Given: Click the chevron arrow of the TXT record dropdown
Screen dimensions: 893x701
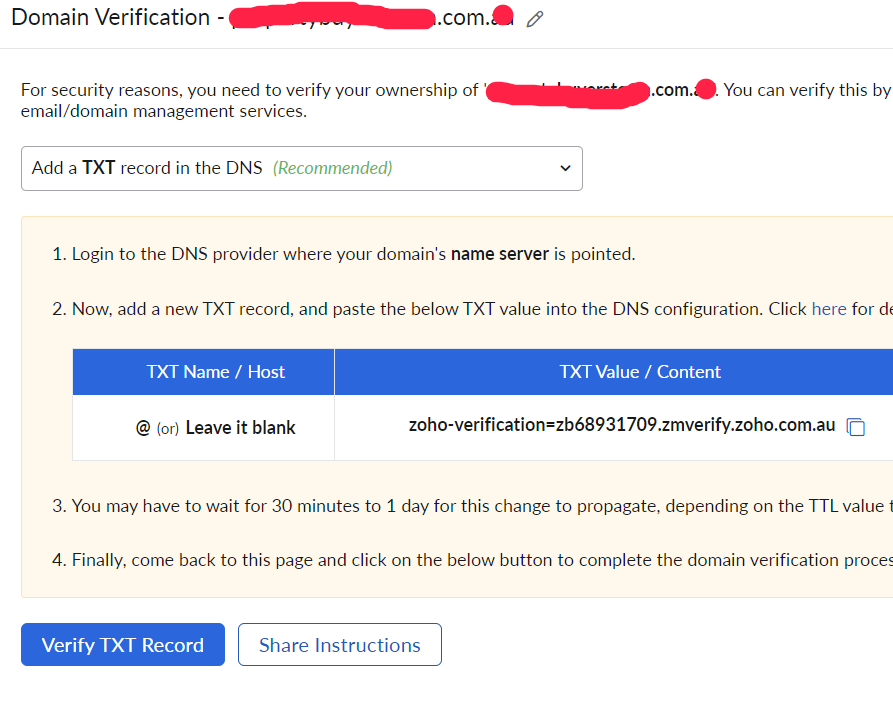Looking at the screenshot, I should [565, 168].
